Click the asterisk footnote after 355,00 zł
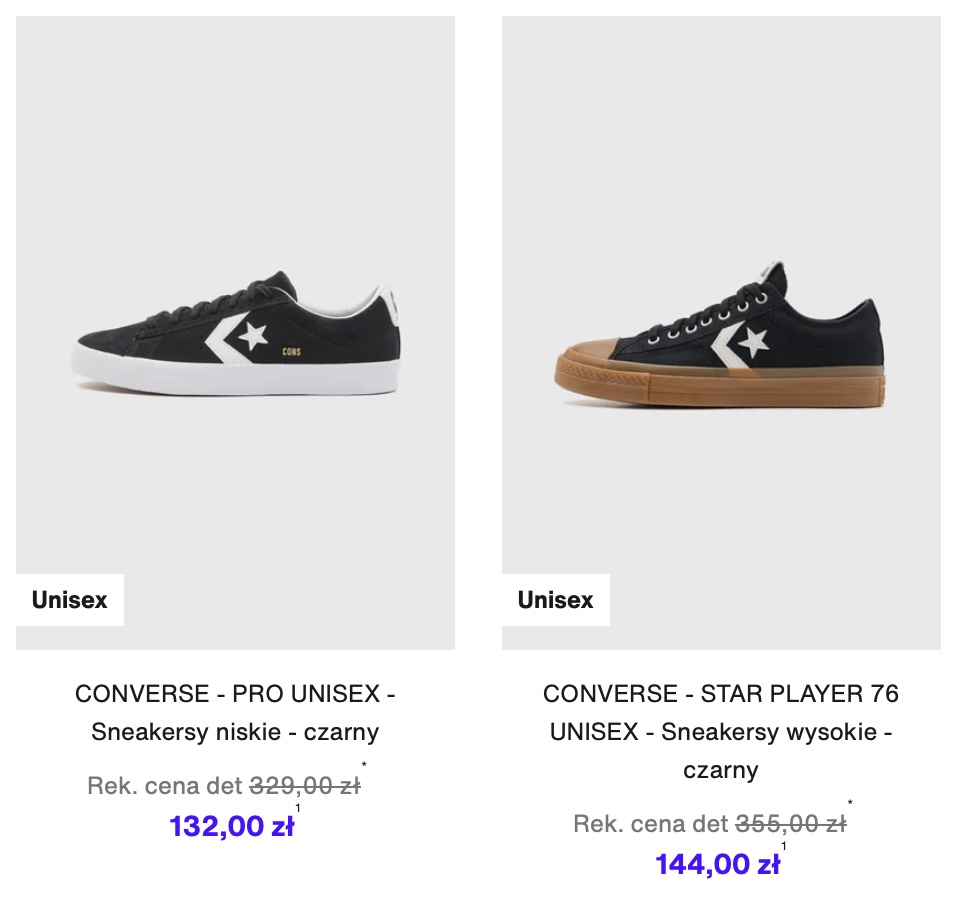 pos(850,803)
